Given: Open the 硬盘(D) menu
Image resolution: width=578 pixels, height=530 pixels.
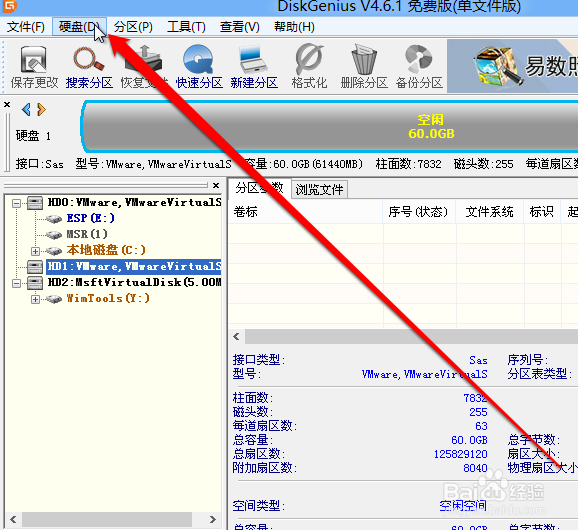Looking at the screenshot, I should click(79, 27).
